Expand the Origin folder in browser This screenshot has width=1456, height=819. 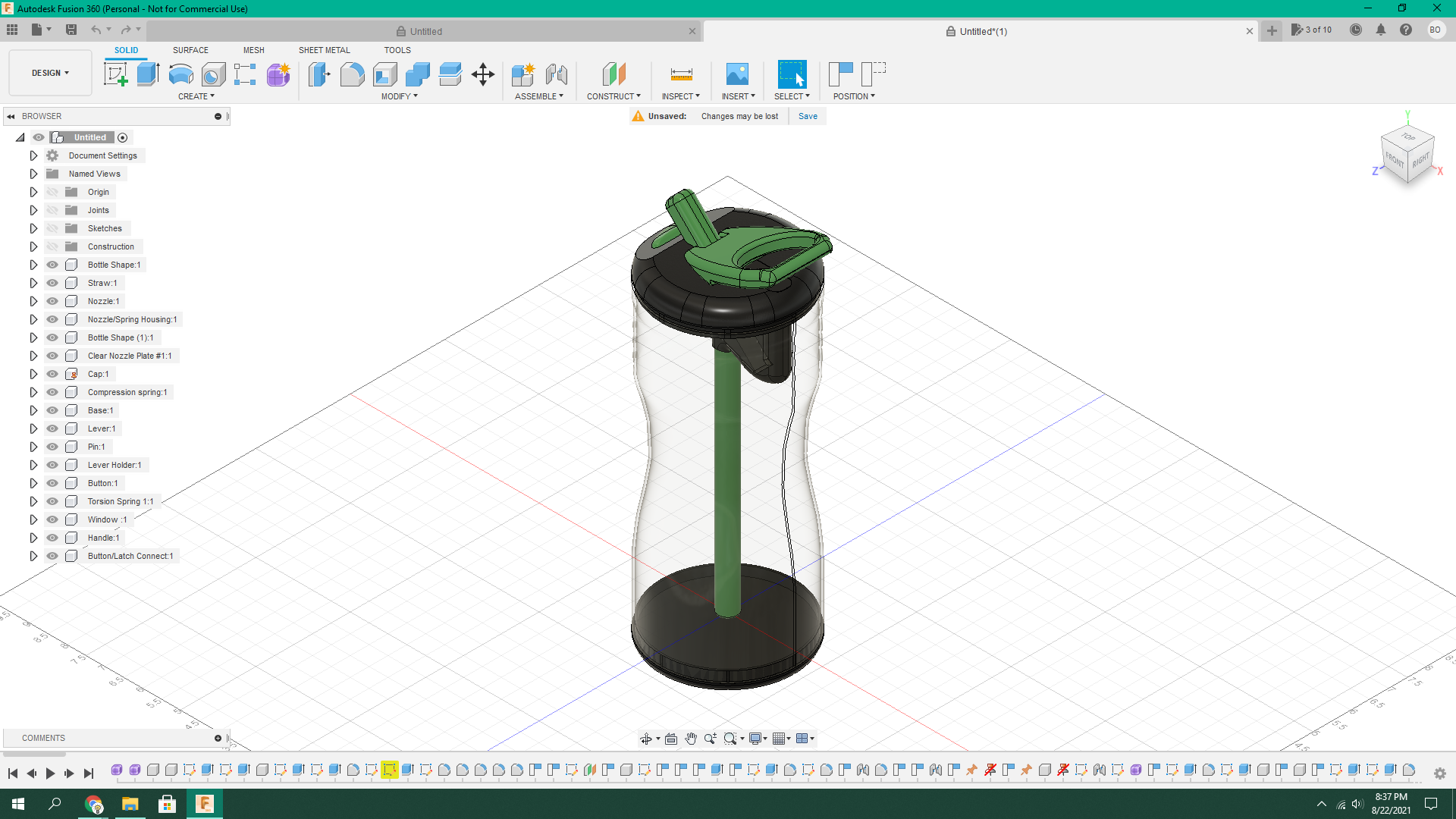[33, 192]
